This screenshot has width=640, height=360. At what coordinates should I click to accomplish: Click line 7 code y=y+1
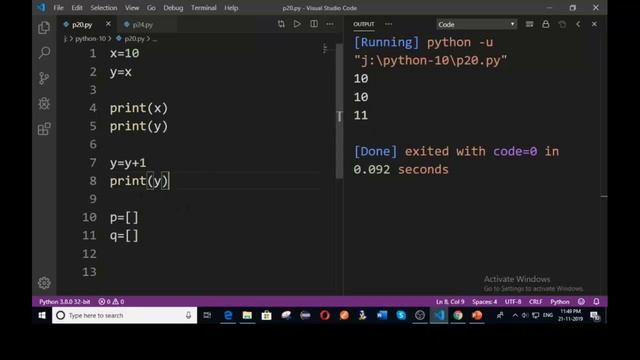[128, 163]
